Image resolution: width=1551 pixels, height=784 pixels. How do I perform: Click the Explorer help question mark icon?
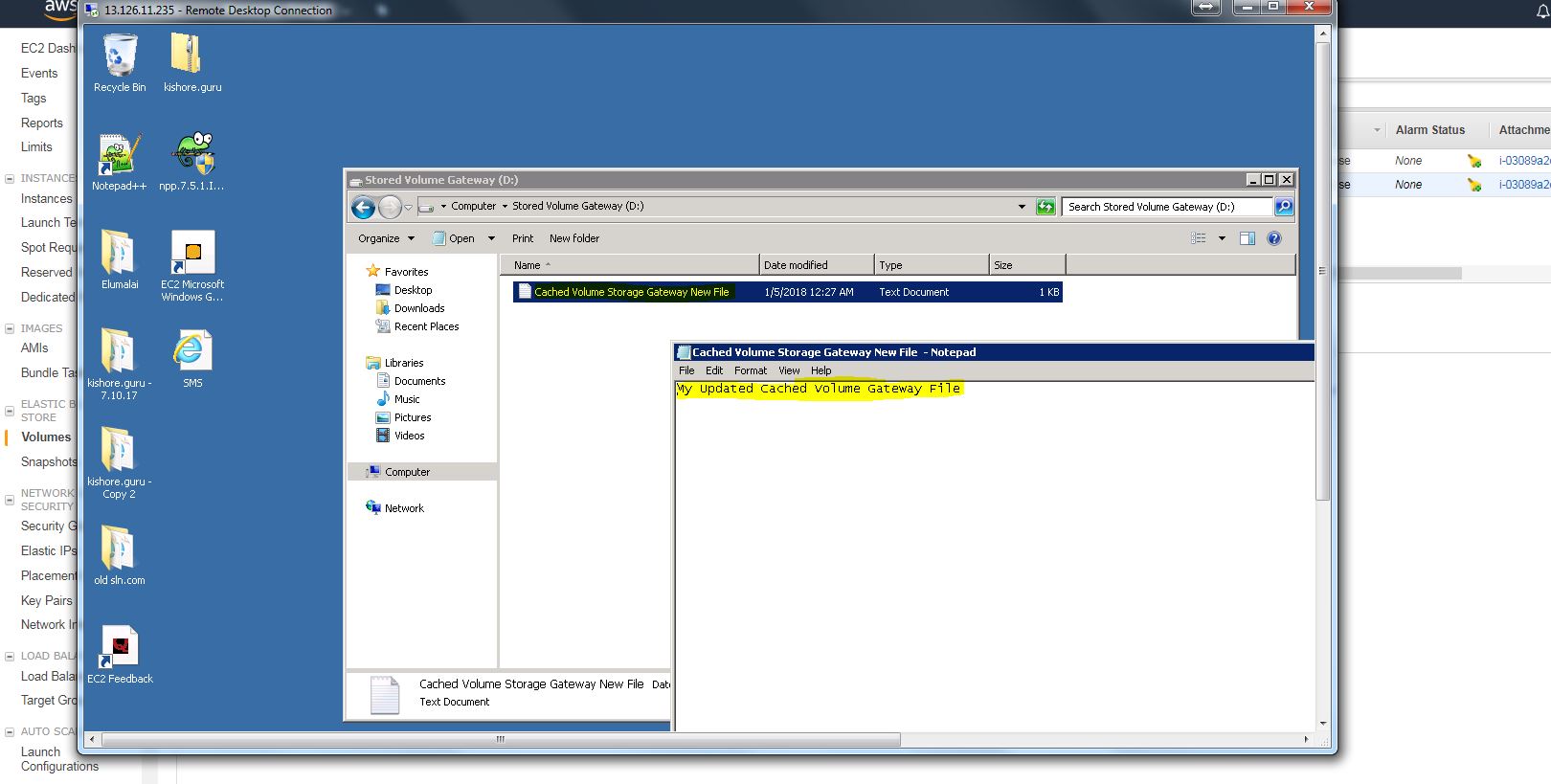1273,238
